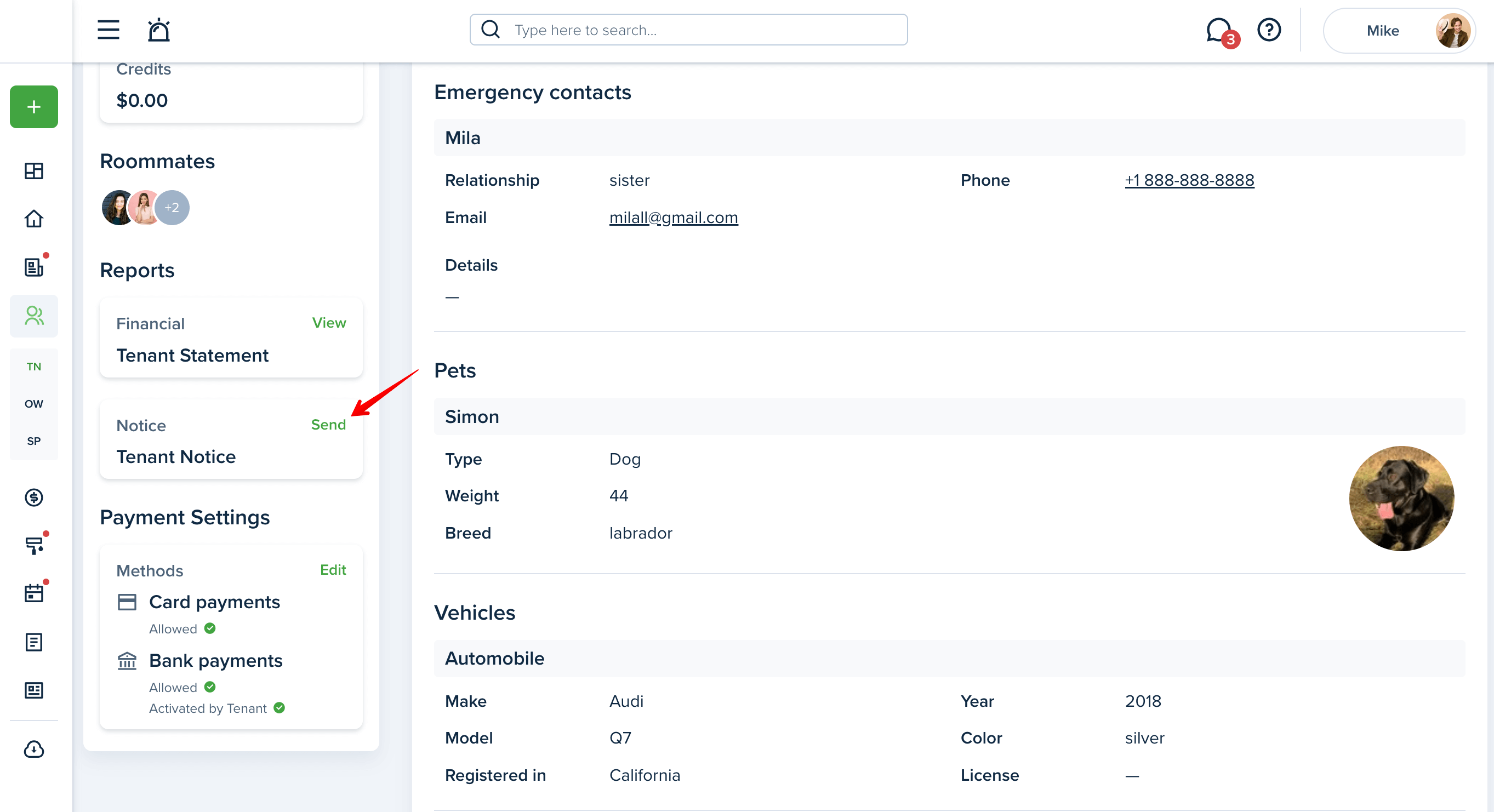Click the Card payments card icon
The width and height of the screenshot is (1494, 812).
[x=127, y=602]
